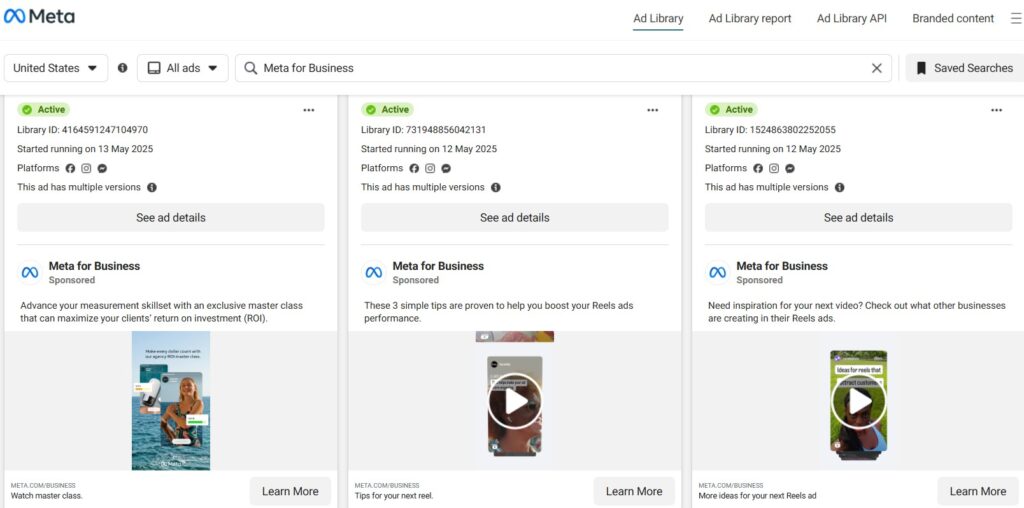Viewport: 1024px width, 508px height.
Task: Click More ideas for your next Reels ad caption
Action: pyautogui.click(x=758, y=496)
